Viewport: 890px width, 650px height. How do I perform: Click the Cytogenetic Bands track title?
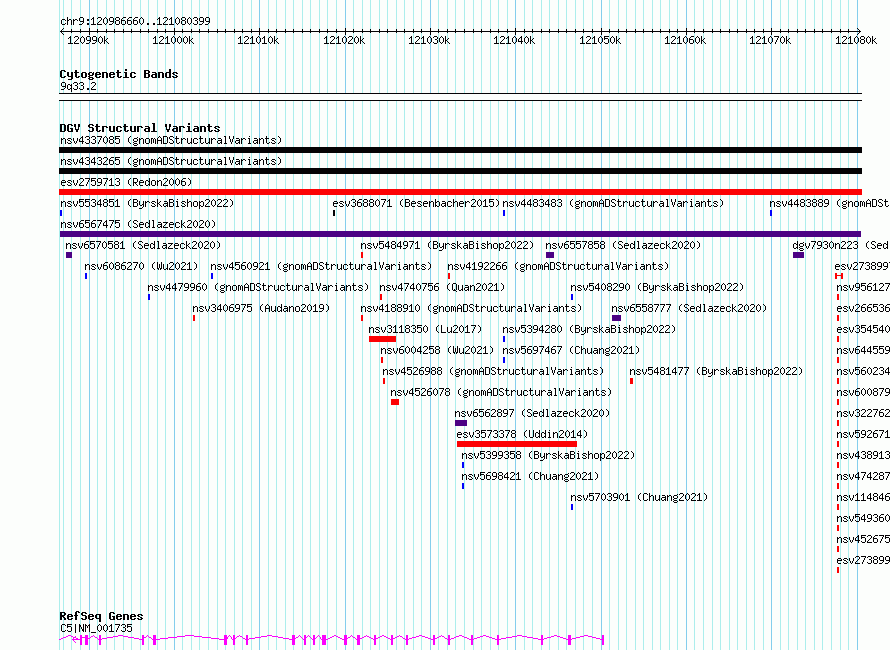coord(119,74)
